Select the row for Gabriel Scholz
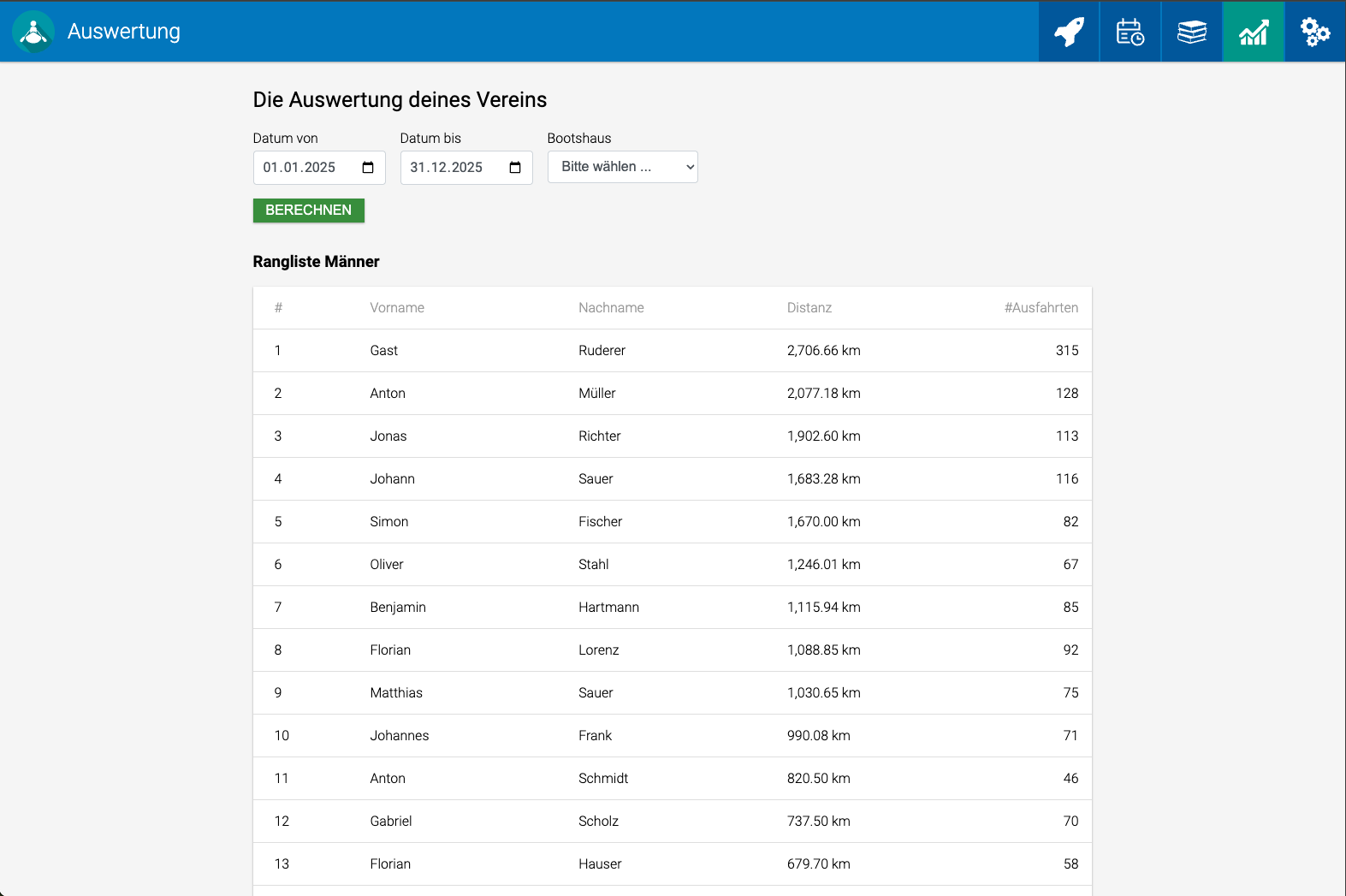Image resolution: width=1346 pixels, height=896 pixels. pyautogui.click(x=672, y=822)
